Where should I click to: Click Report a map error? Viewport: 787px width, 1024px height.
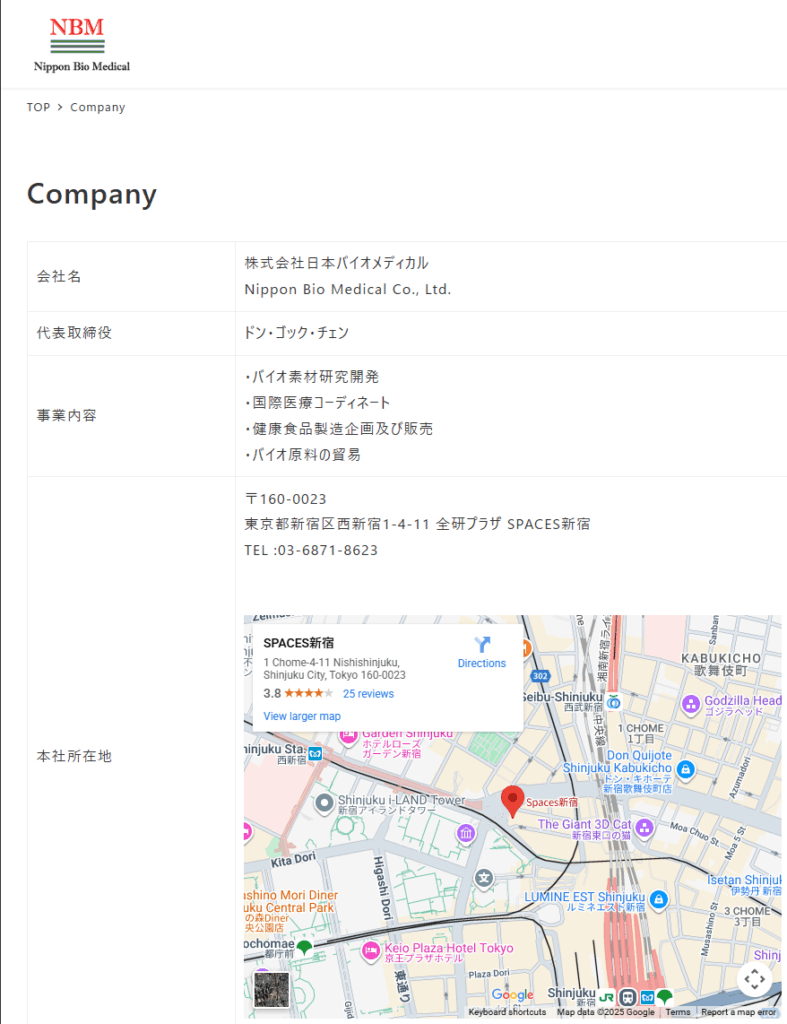coord(738,1012)
